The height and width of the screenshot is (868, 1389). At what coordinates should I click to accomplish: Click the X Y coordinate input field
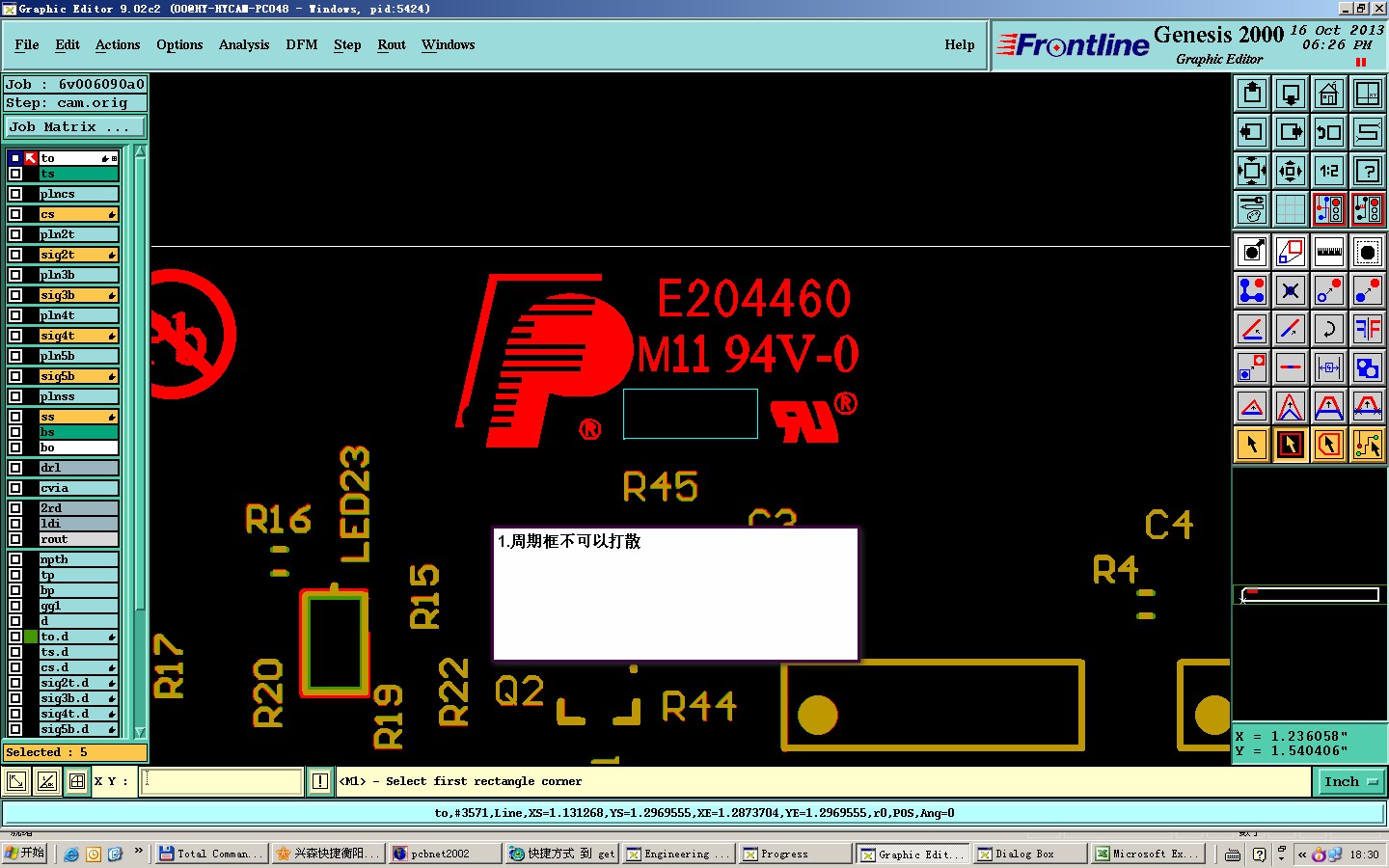(x=223, y=781)
